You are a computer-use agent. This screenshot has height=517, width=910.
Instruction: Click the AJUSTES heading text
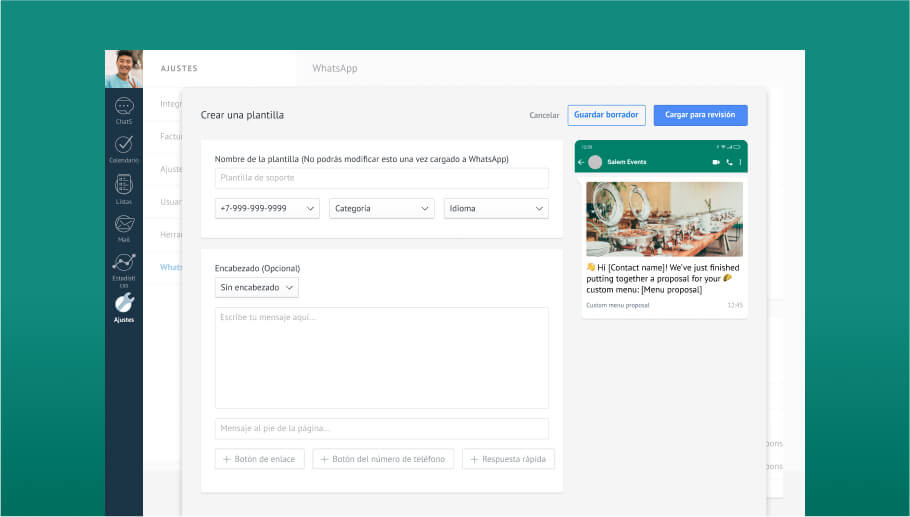click(179, 68)
